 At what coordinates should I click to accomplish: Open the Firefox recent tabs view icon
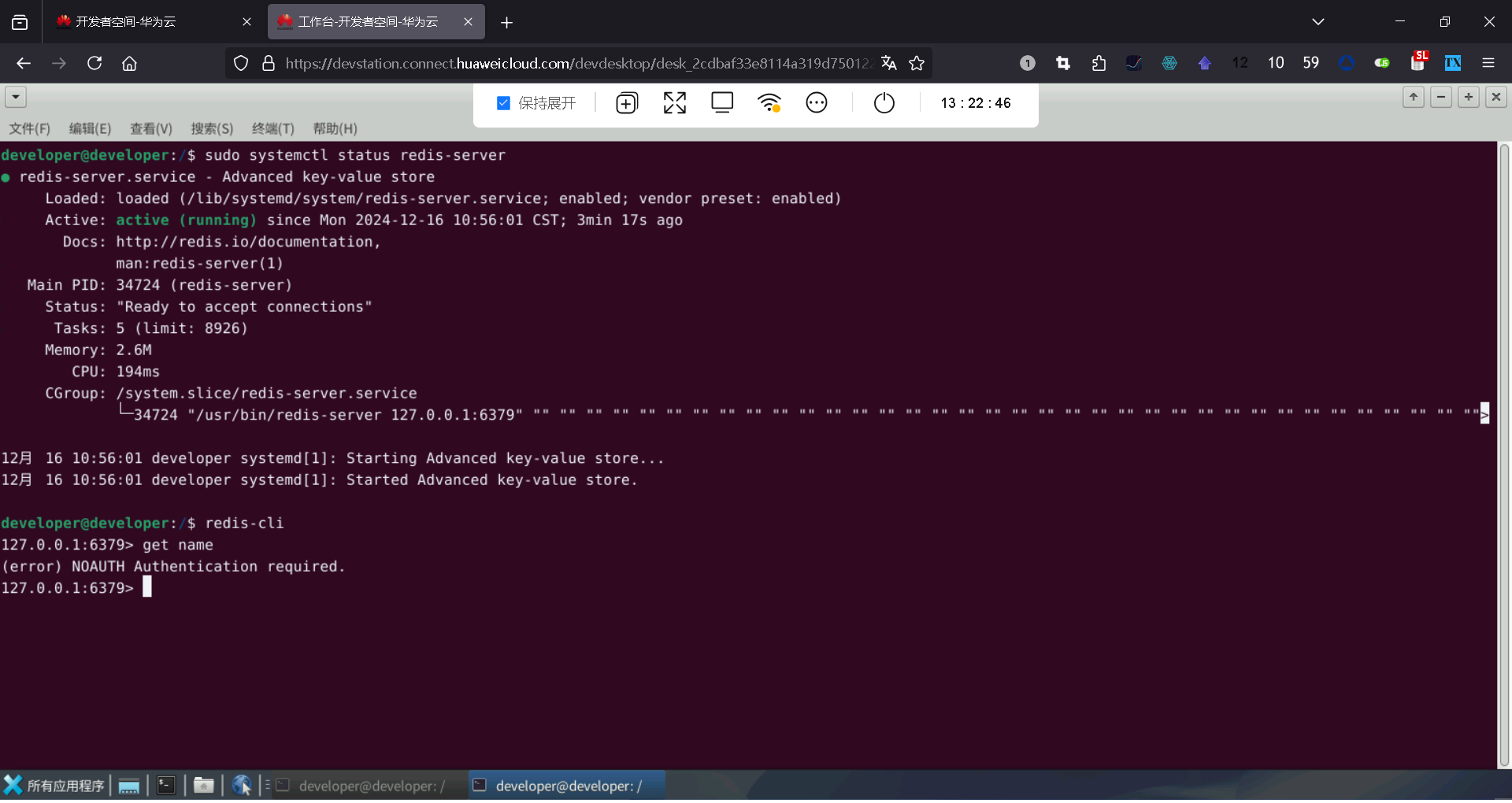[x=20, y=23]
